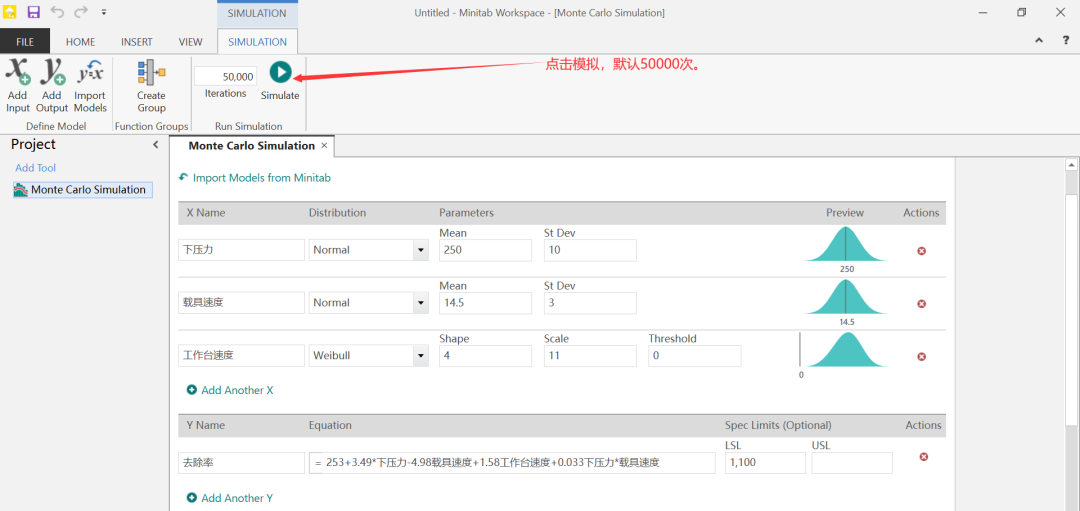Click the Iterations field showing 50,000
This screenshot has height=511, width=1080.
[225, 76]
